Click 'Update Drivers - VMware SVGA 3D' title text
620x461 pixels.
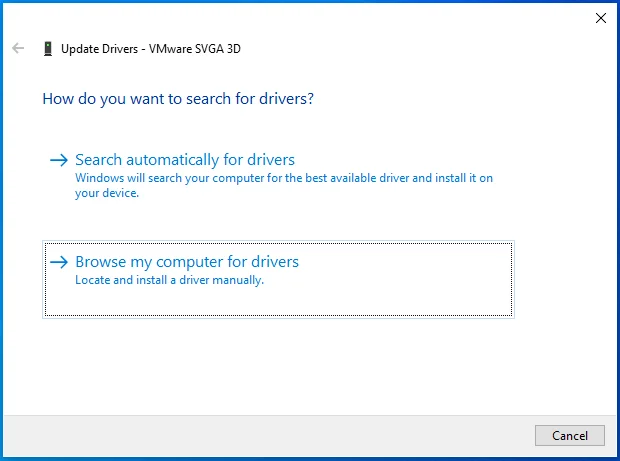(151, 49)
